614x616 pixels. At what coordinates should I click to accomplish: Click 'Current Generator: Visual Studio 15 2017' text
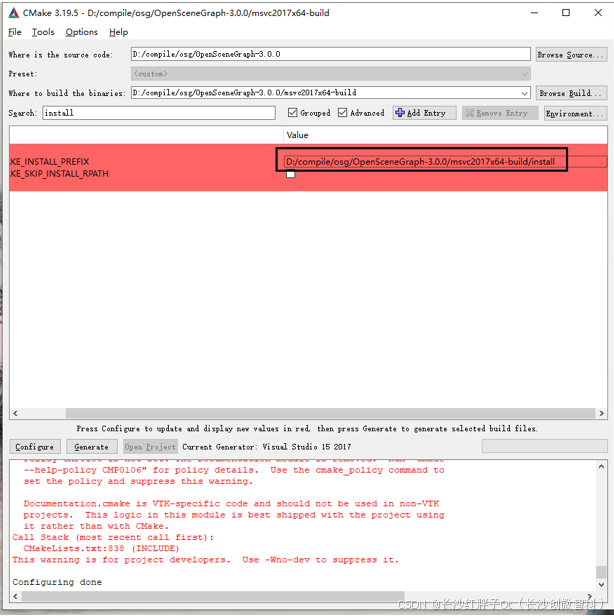(x=267, y=447)
